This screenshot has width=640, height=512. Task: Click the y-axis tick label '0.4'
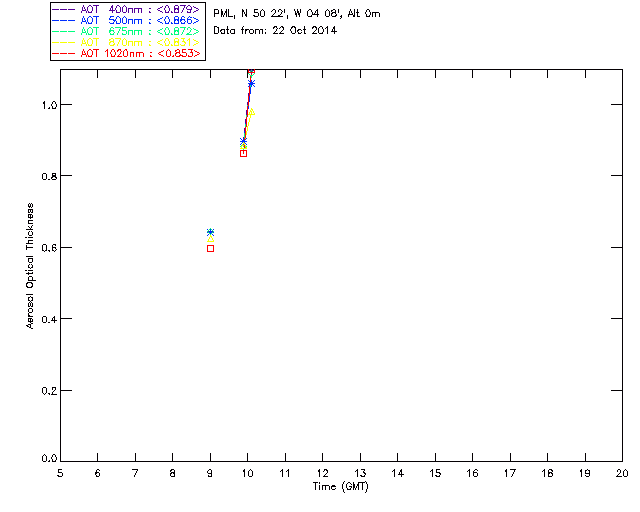point(49,319)
